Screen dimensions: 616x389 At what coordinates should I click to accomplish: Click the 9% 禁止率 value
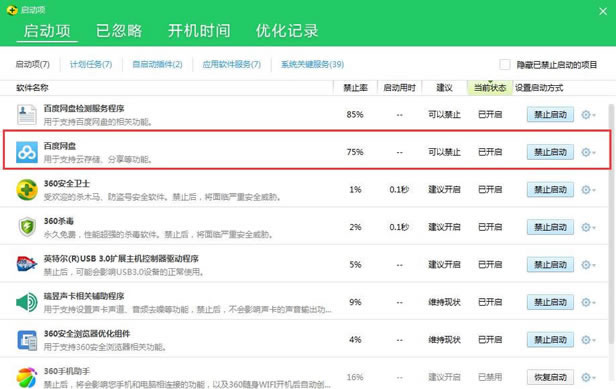[355, 302]
